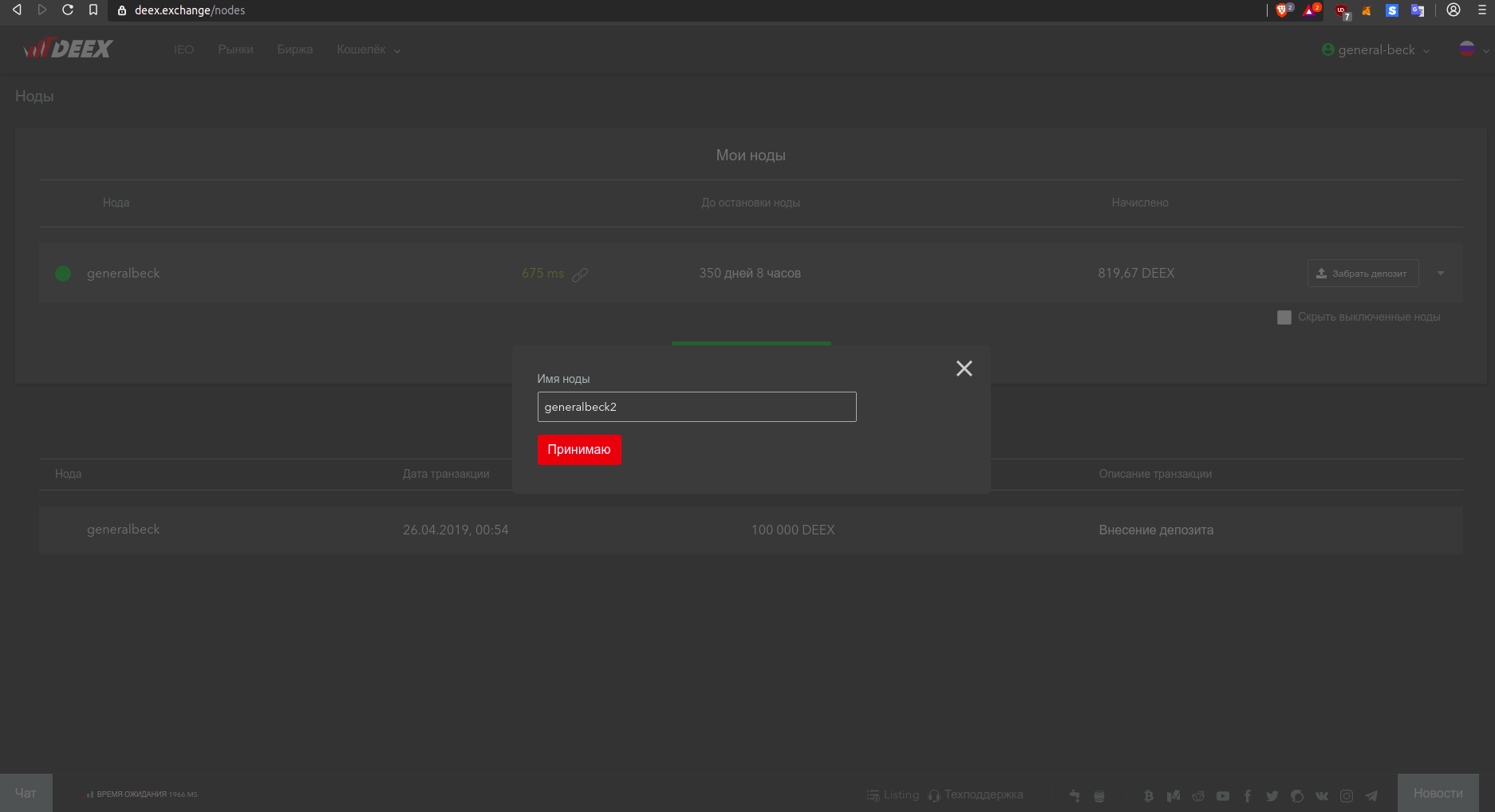The width and height of the screenshot is (1495, 812).
Task: Bookmark this page
Action: click(x=93, y=10)
